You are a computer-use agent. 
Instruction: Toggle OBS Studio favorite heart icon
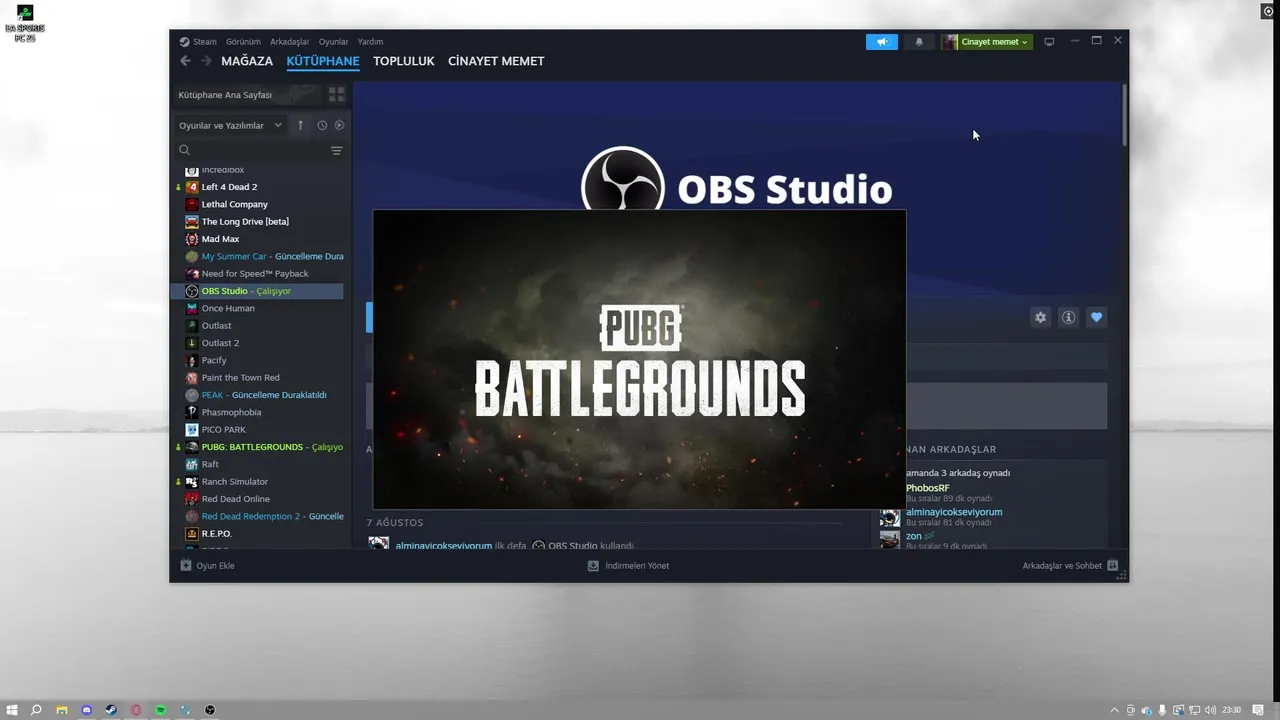click(1096, 317)
